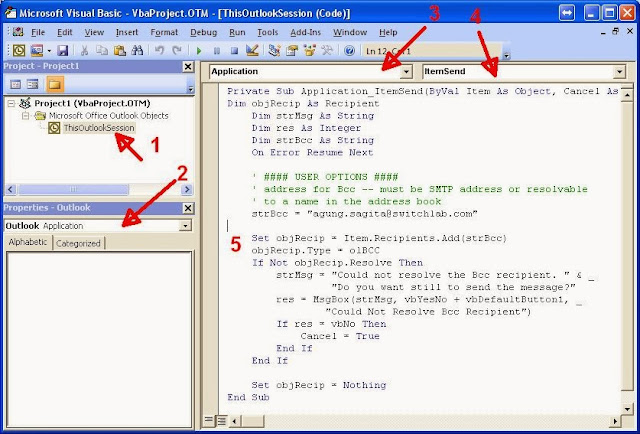This screenshot has height=434, width=640.
Task: Click code window horizontal scroll right arrow
Action: tap(615, 421)
